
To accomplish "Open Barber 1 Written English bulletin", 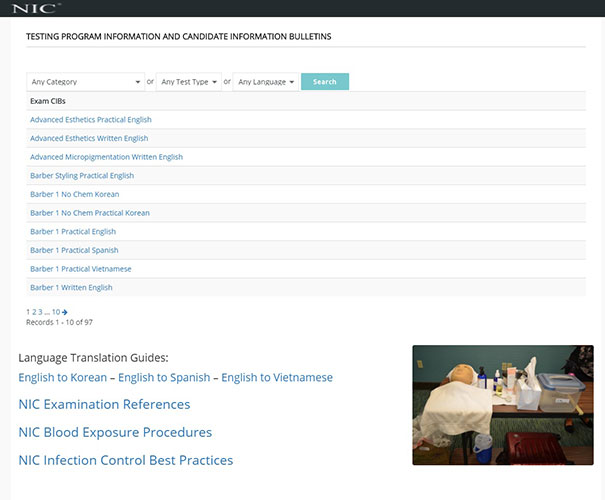I will pos(71,288).
